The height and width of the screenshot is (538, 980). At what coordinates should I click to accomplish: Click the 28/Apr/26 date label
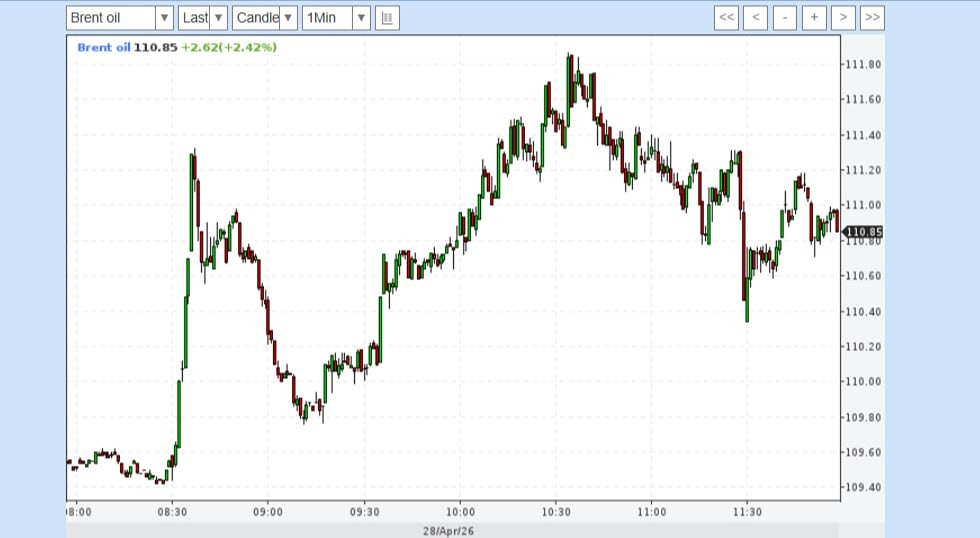coord(448,531)
